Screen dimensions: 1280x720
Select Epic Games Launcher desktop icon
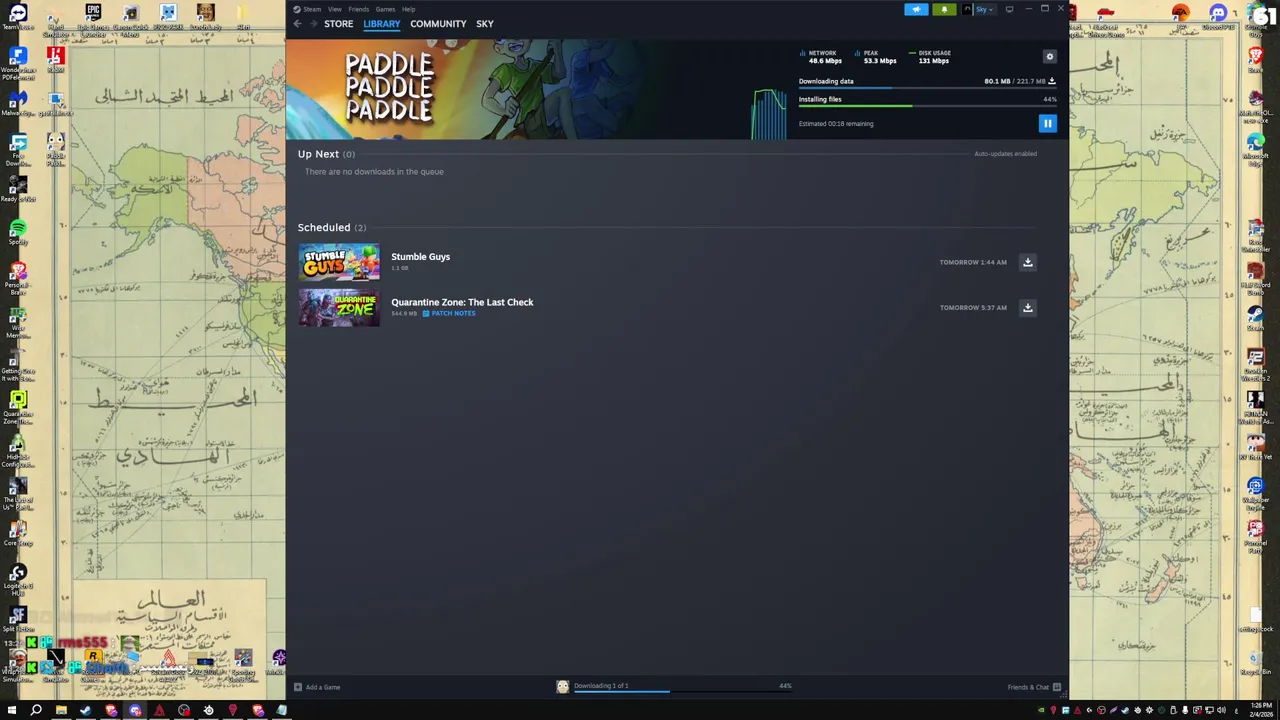[93, 20]
